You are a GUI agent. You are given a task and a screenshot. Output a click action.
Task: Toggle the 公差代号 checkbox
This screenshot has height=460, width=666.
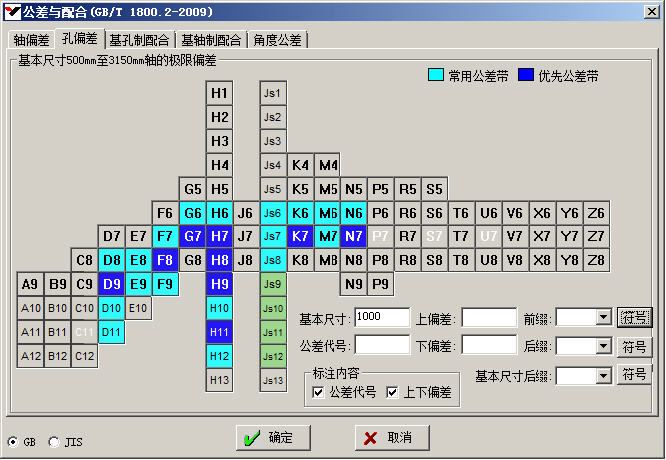pyautogui.click(x=319, y=392)
